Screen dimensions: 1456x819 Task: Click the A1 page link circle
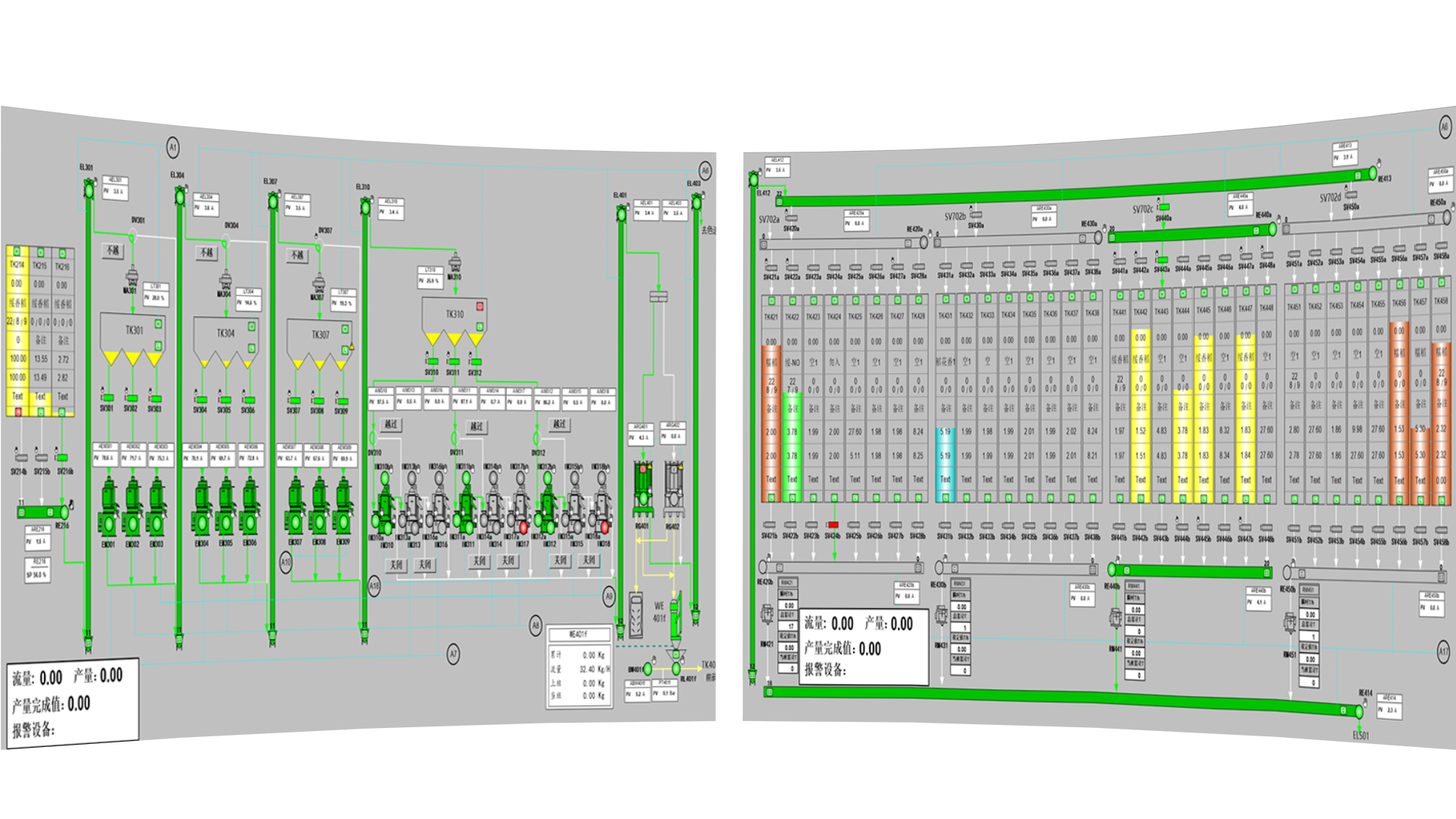tap(173, 147)
